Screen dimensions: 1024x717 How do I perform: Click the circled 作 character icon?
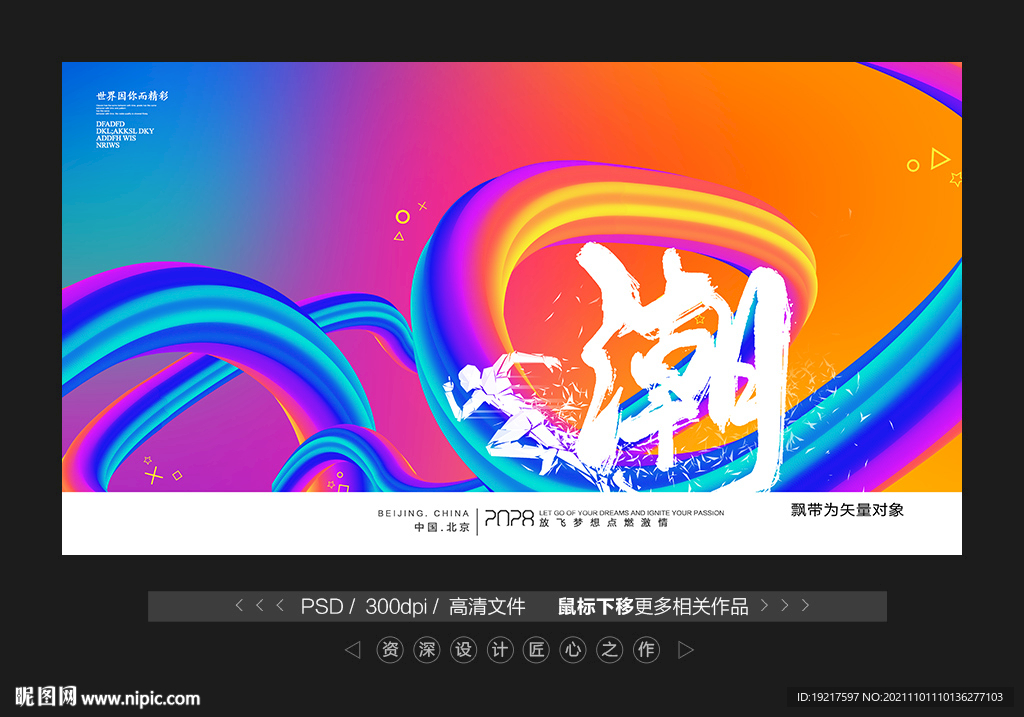[x=646, y=650]
